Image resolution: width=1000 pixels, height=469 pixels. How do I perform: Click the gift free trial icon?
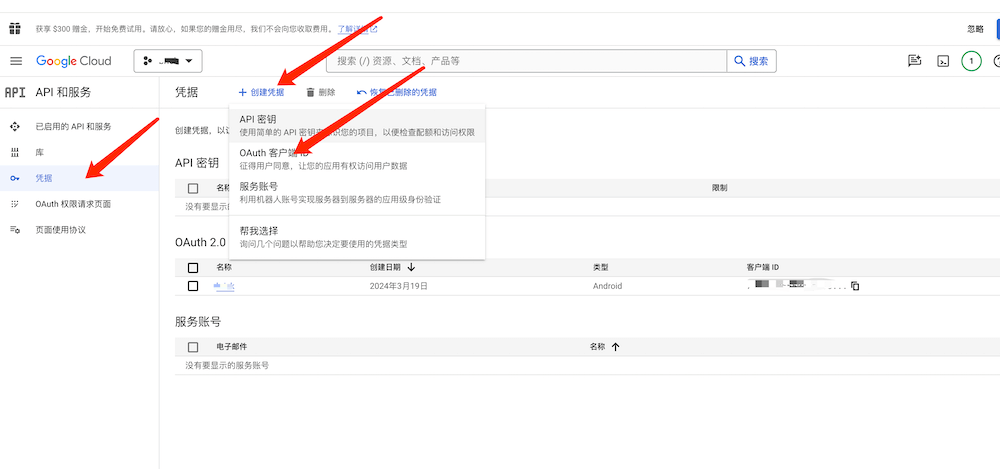pyautogui.click(x=15, y=28)
